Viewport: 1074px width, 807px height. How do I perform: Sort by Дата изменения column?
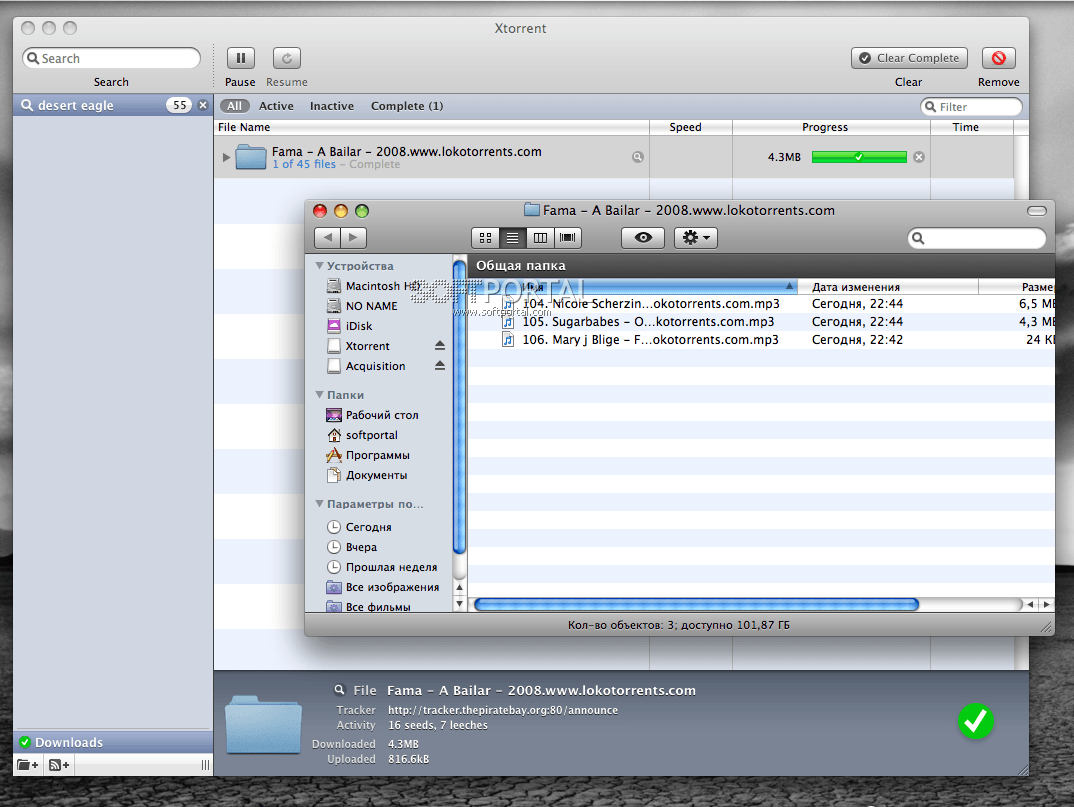click(888, 287)
